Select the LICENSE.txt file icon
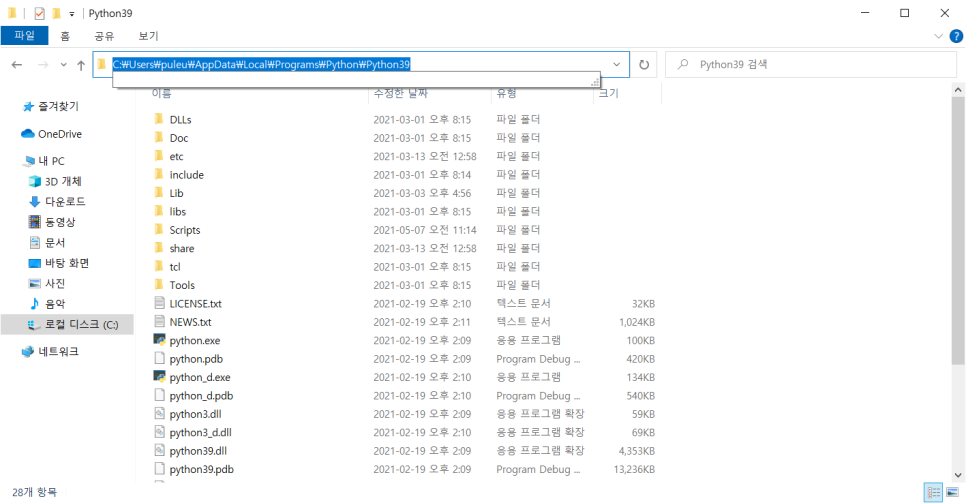 (160, 303)
